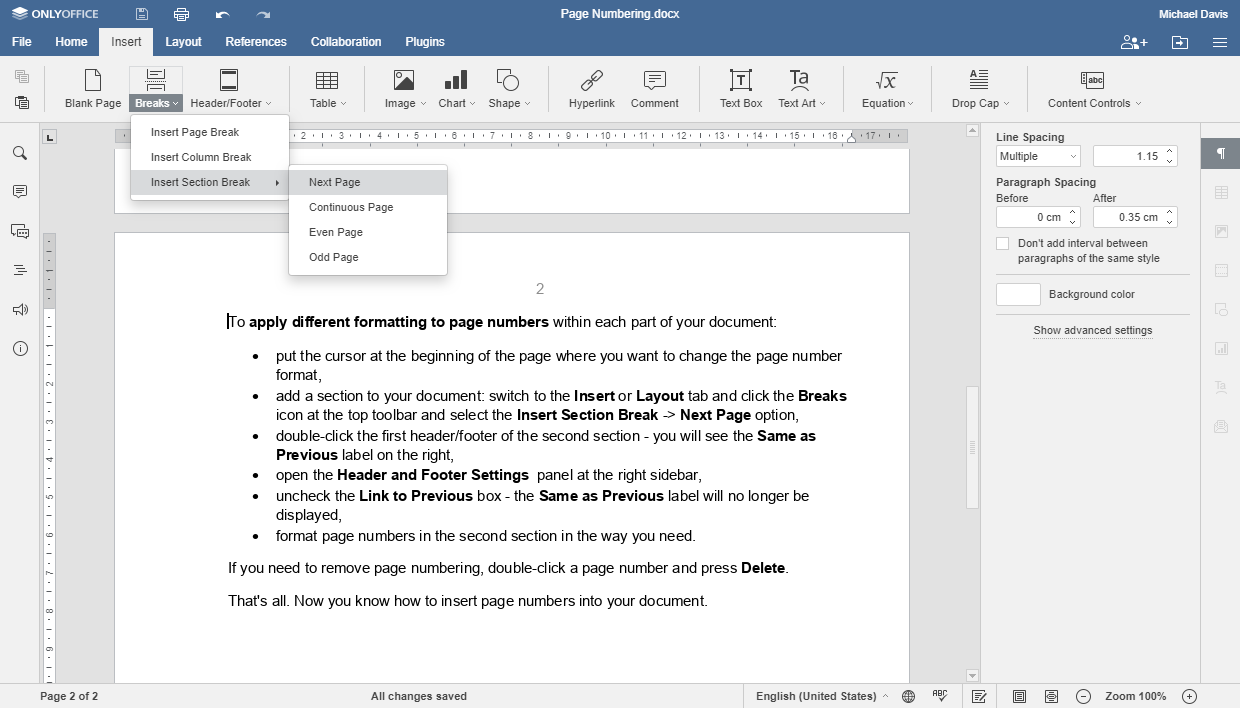The height and width of the screenshot is (708, 1240).
Task: Open Paragraph settings in right sidebar
Action: [1221, 153]
